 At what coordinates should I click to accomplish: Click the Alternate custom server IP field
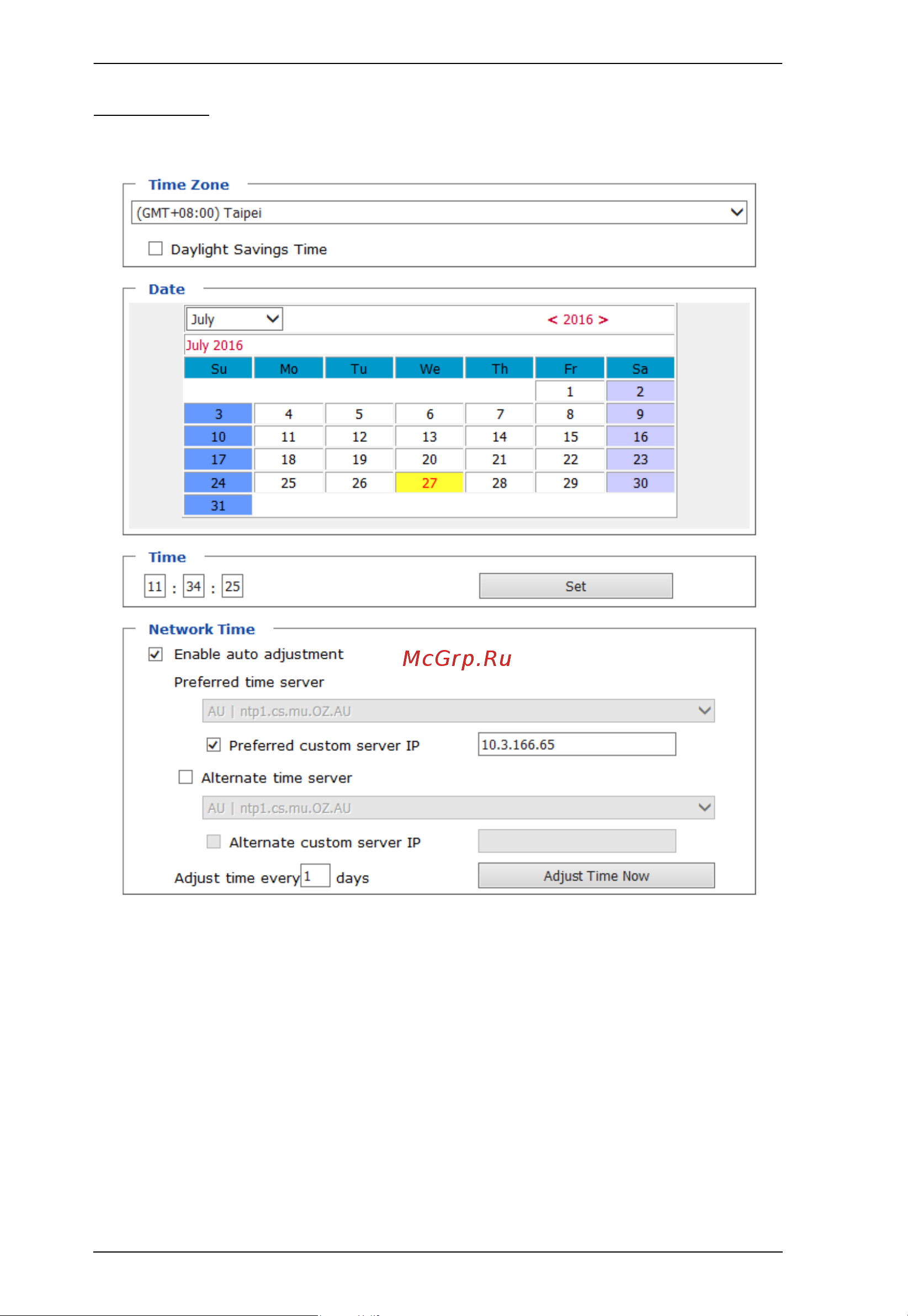577,841
